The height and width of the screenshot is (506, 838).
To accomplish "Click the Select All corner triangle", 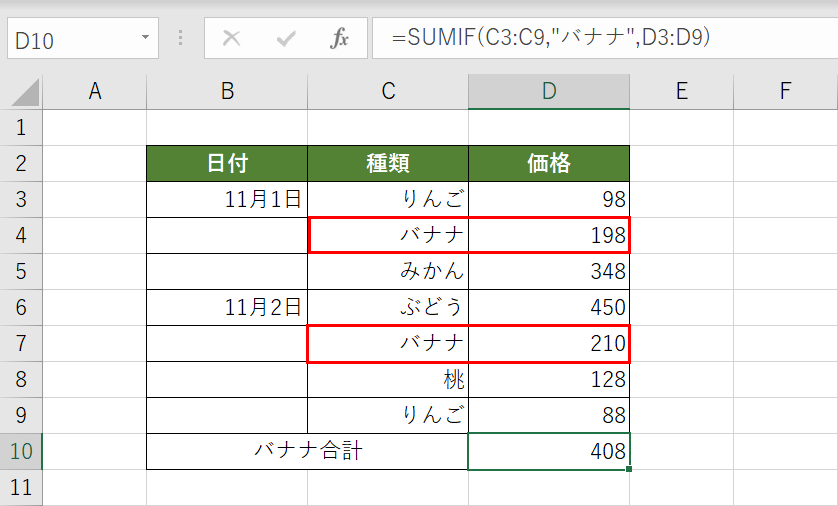I will 24,93.
